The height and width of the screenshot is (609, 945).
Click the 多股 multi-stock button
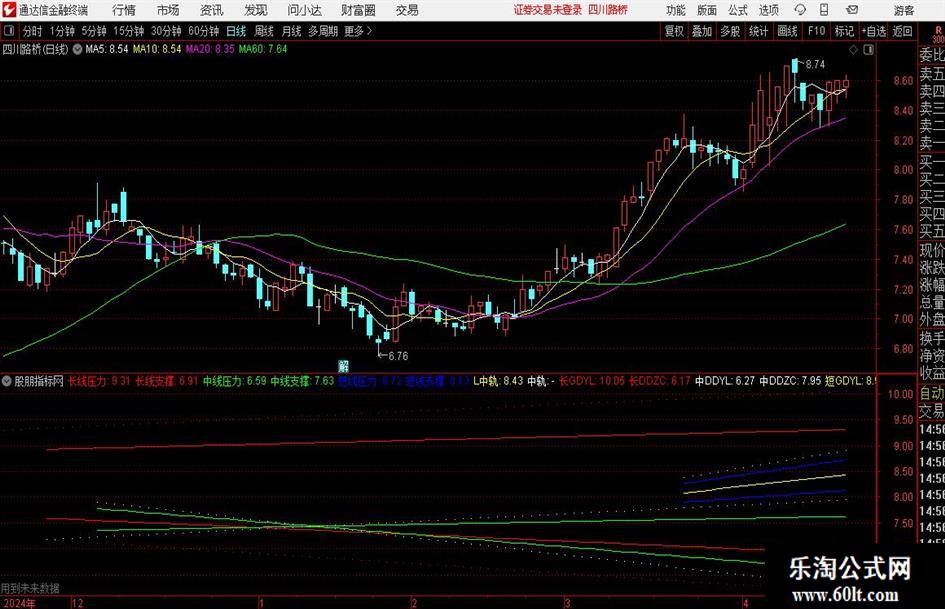pos(730,31)
